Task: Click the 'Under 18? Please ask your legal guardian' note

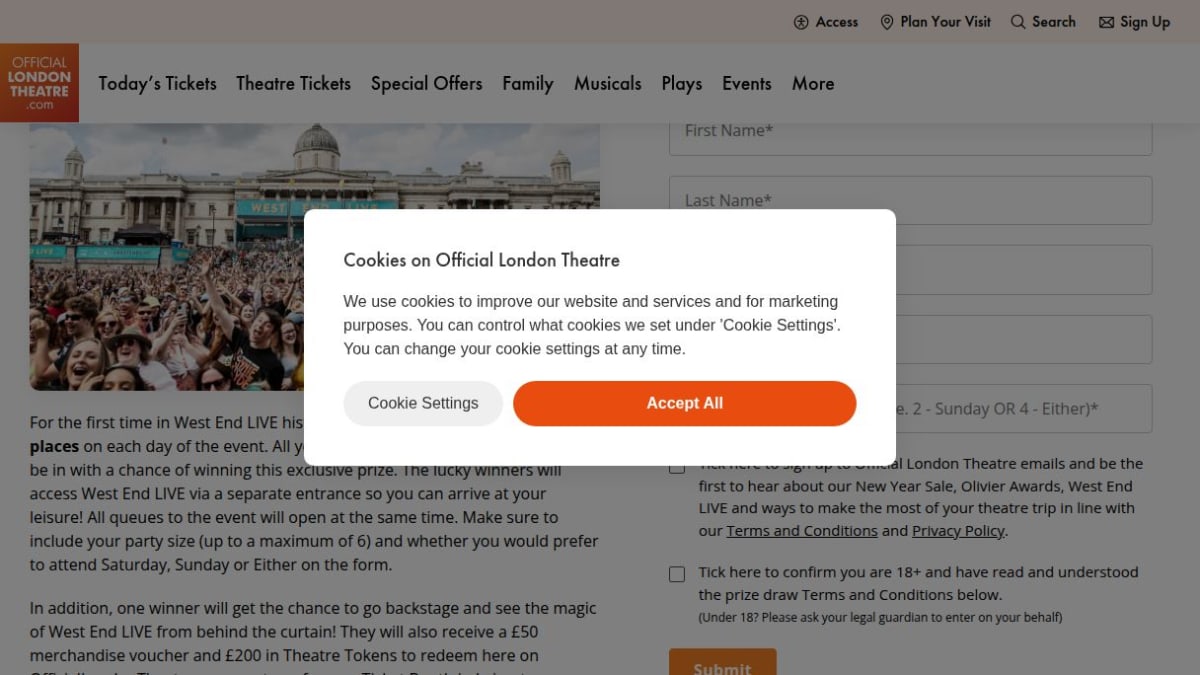Action: point(880,617)
